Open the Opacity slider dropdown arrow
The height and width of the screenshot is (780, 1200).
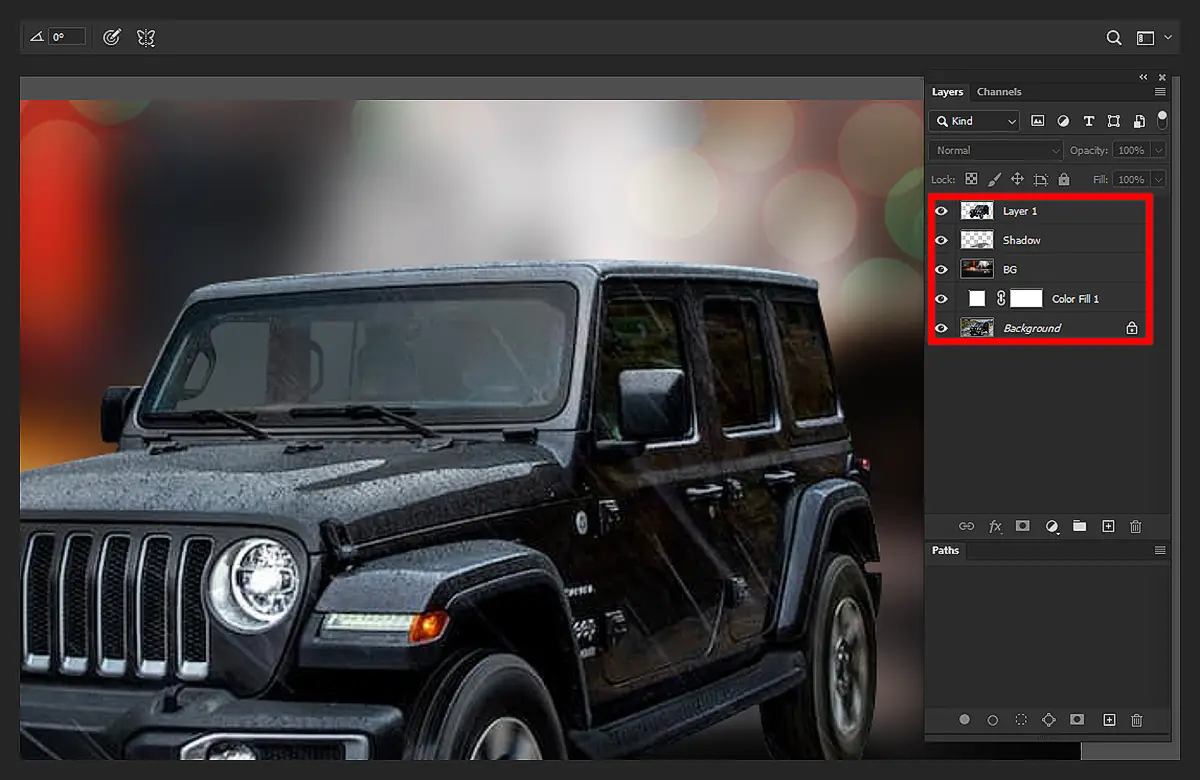click(1158, 150)
